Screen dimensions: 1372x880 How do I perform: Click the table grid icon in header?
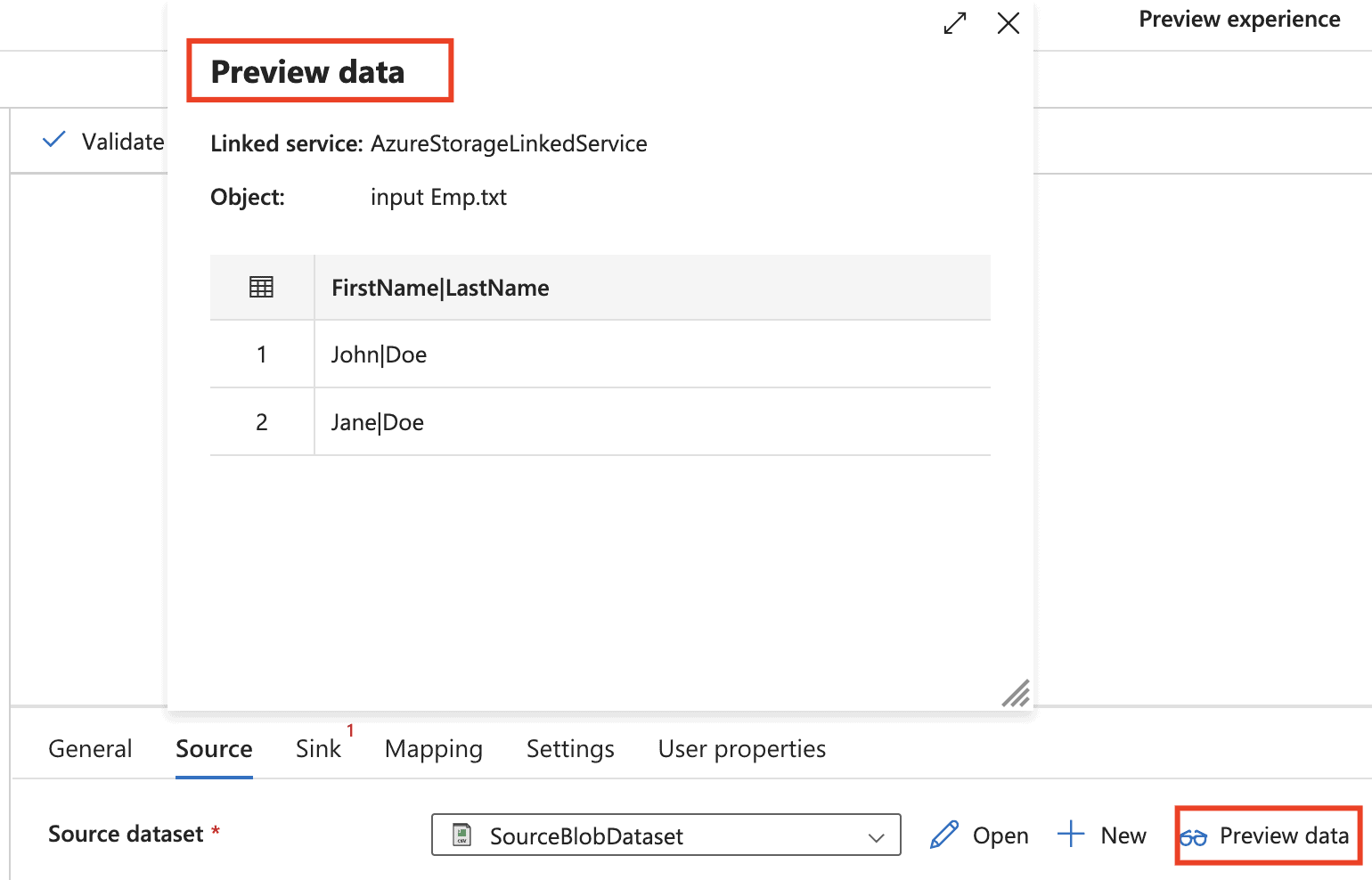coord(261,287)
